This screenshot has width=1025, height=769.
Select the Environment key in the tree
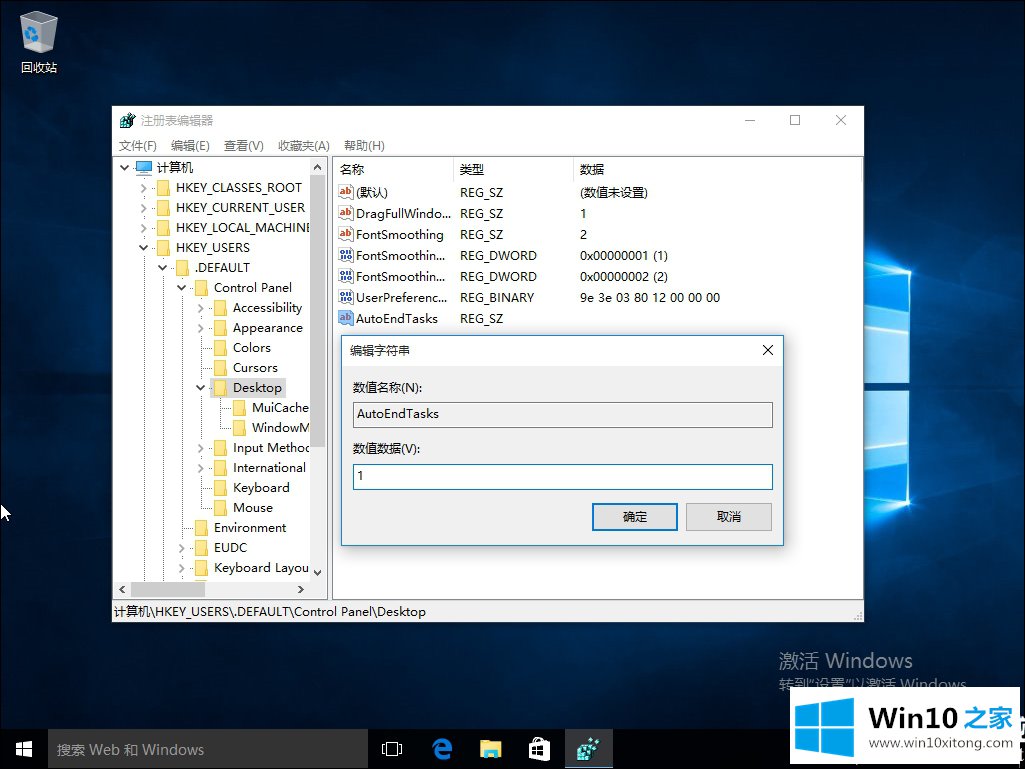click(x=250, y=528)
